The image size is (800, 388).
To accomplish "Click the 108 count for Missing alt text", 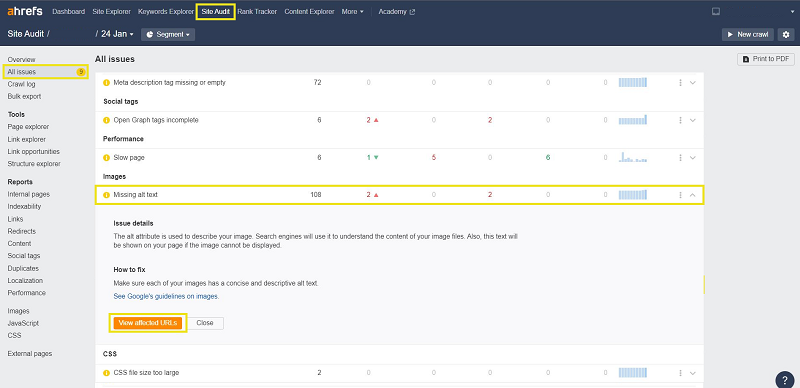I will tap(316, 195).
